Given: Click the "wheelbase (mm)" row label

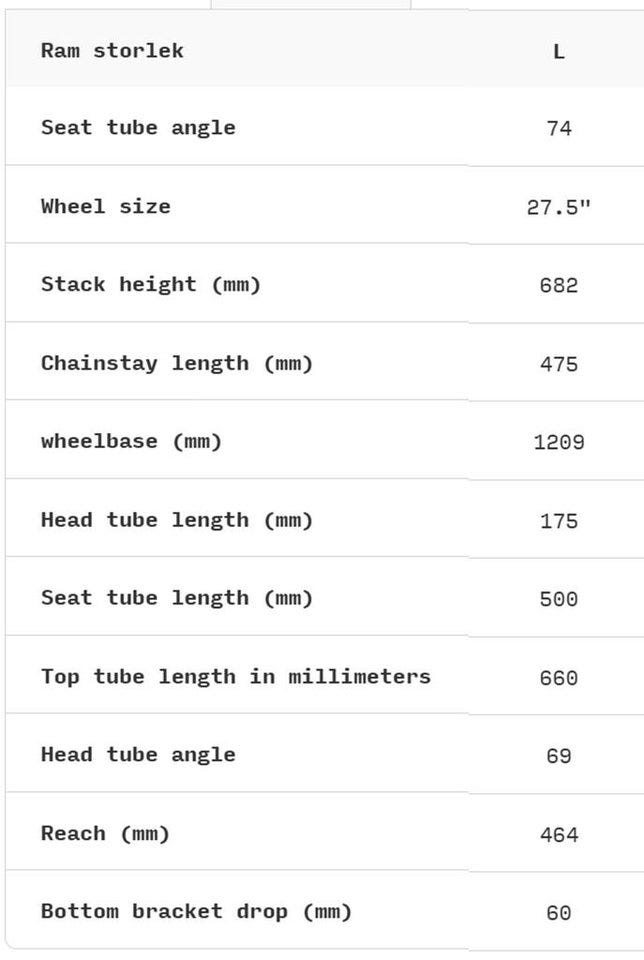Looking at the screenshot, I should point(131,441).
